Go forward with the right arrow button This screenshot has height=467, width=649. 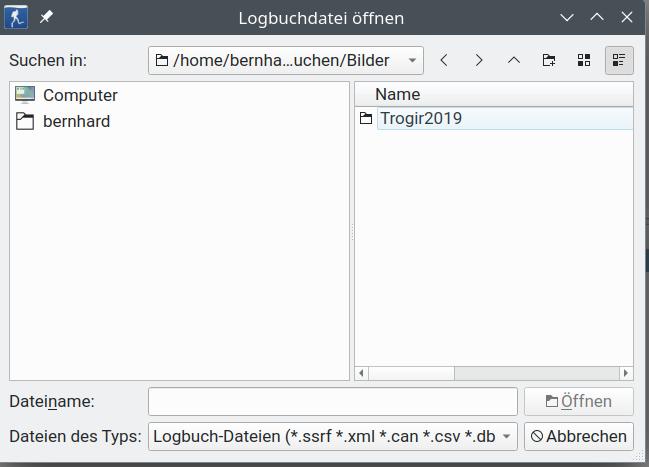click(479, 60)
